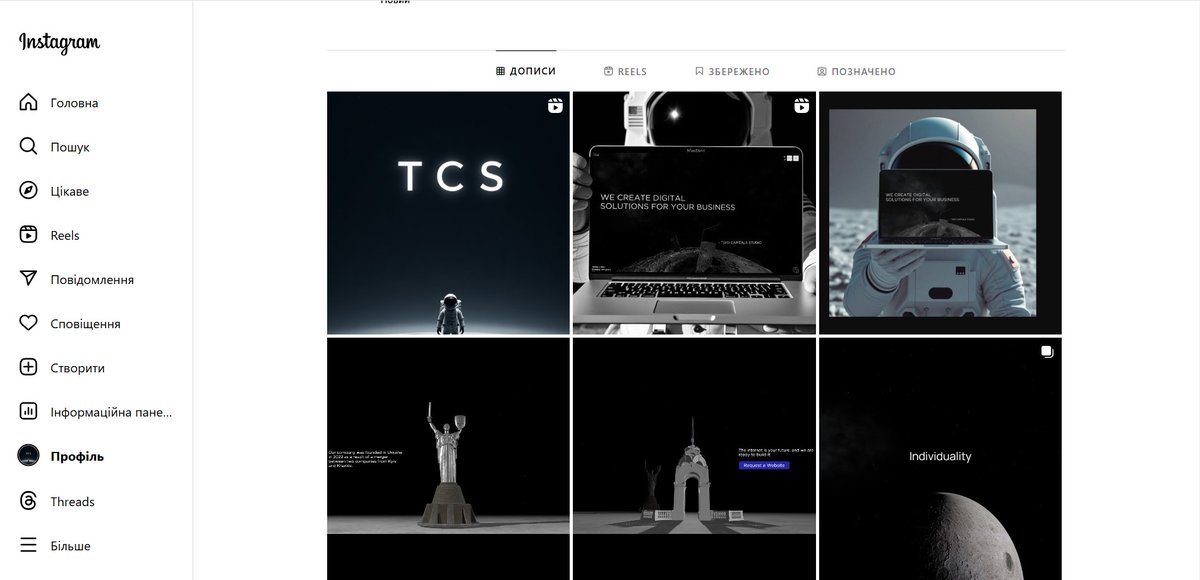Switch to the REELS tab
The height and width of the screenshot is (580, 1200).
coord(625,72)
